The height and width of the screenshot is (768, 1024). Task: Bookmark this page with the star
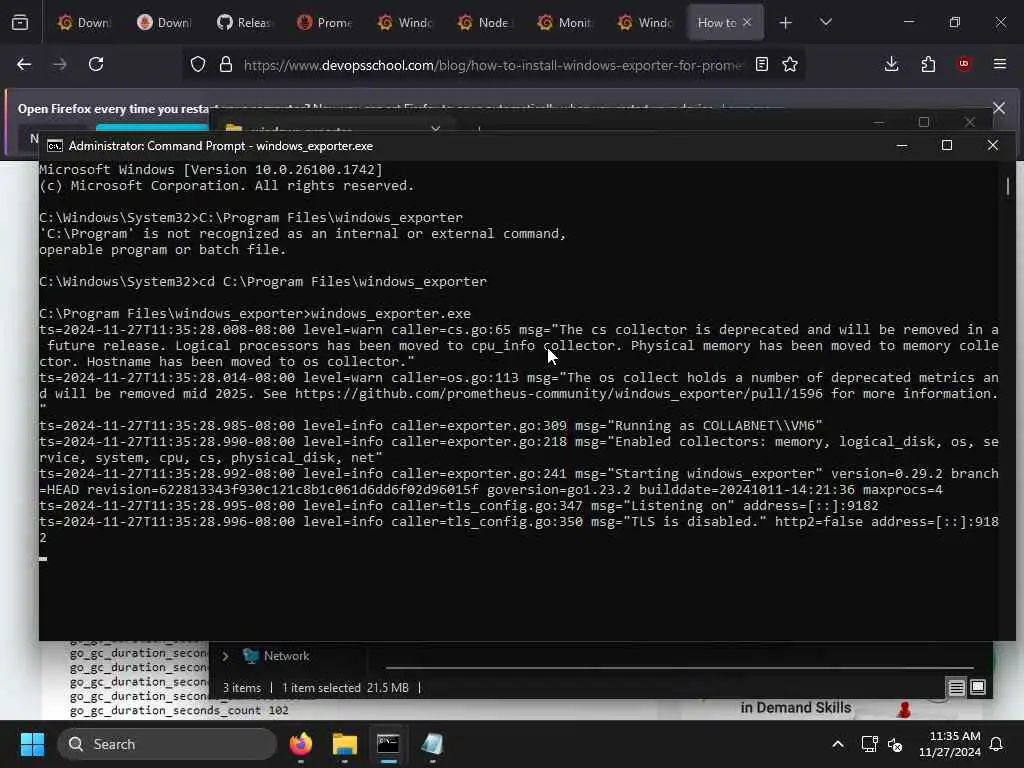790,64
